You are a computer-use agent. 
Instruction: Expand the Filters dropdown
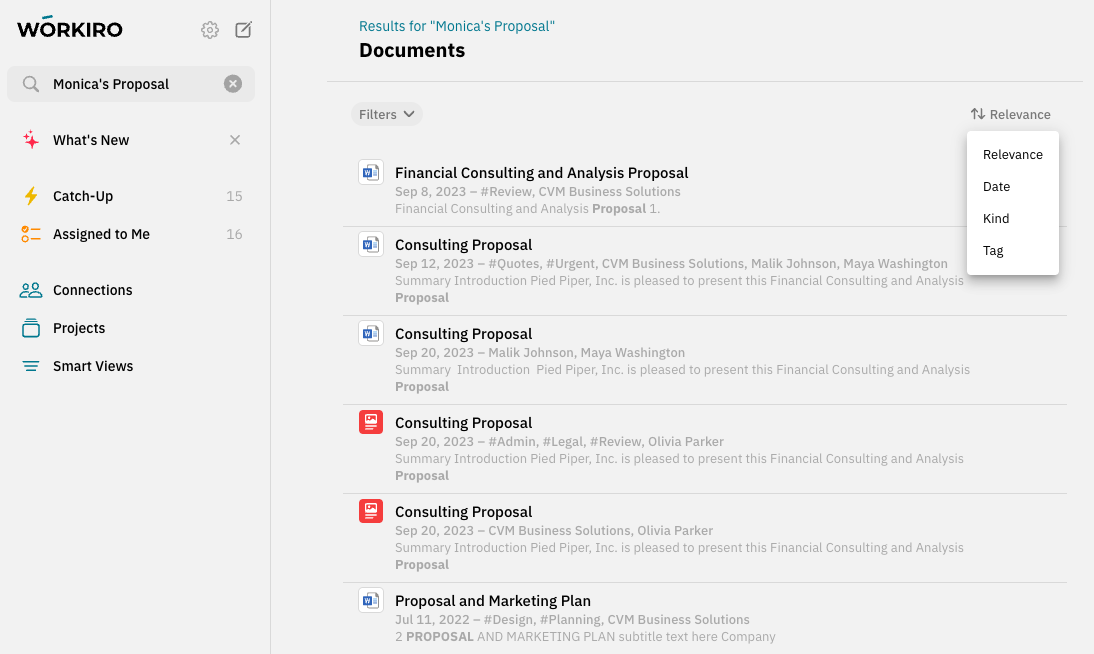click(386, 114)
